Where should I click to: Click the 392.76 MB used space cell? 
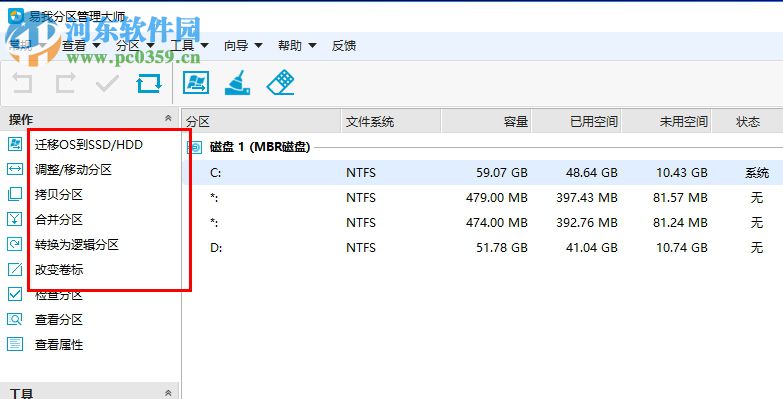click(x=586, y=223)
